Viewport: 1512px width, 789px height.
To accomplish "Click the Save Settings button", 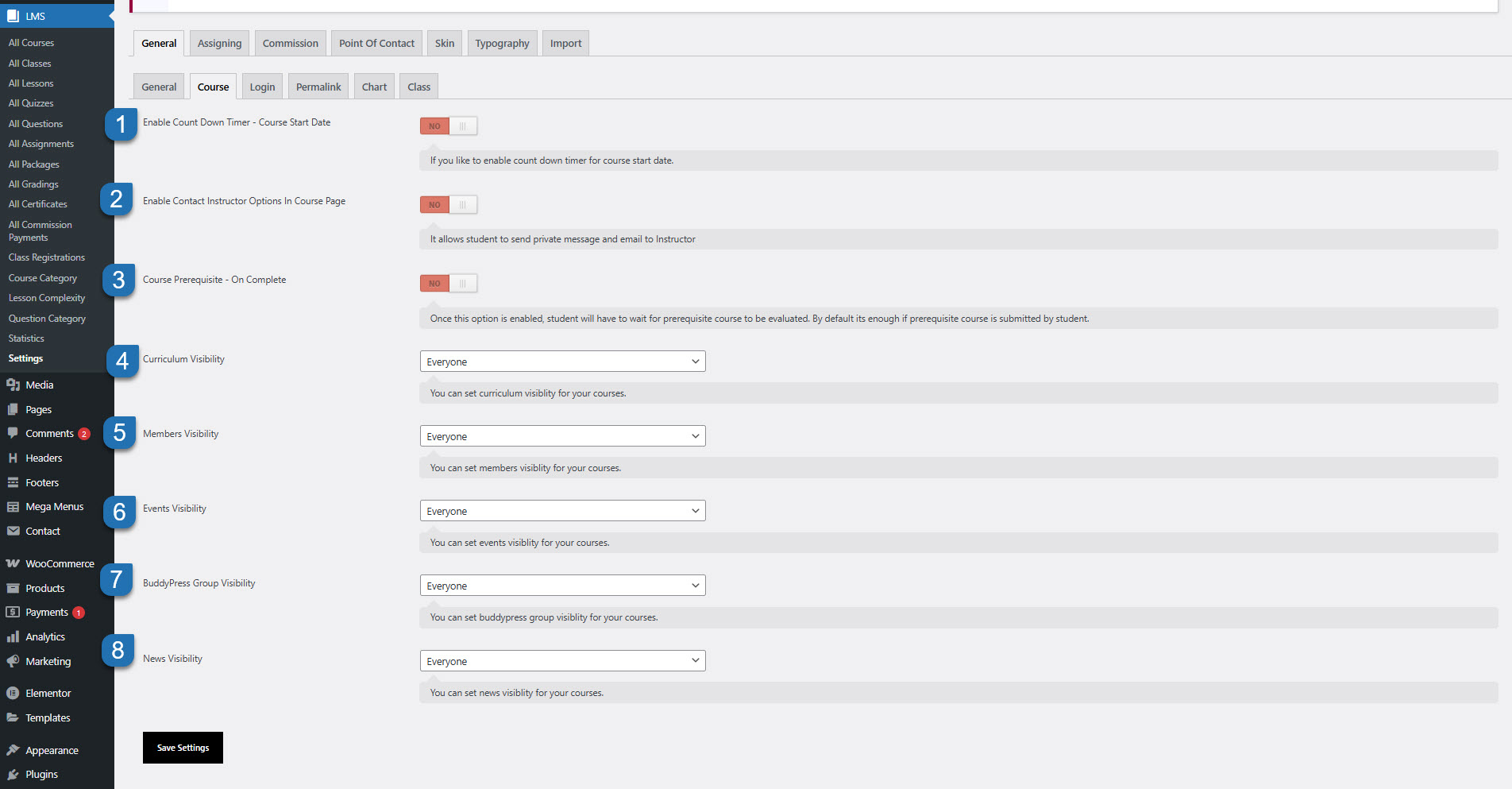I will (183, 748).
